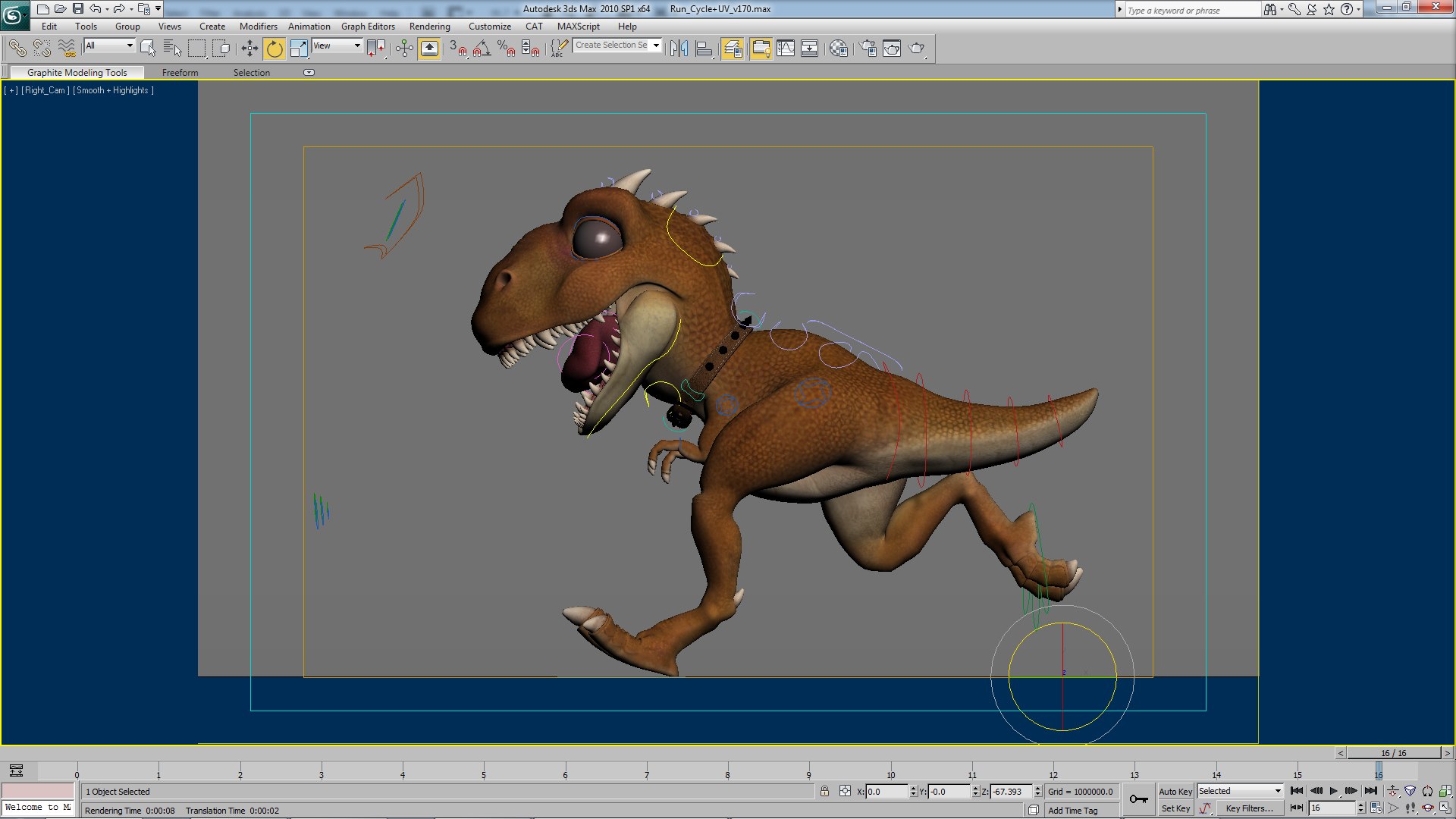Image resolution: width=1456 pixels, height=819 pixels.
Task: Click Bind to Space Warp icon
Action: 67,49
